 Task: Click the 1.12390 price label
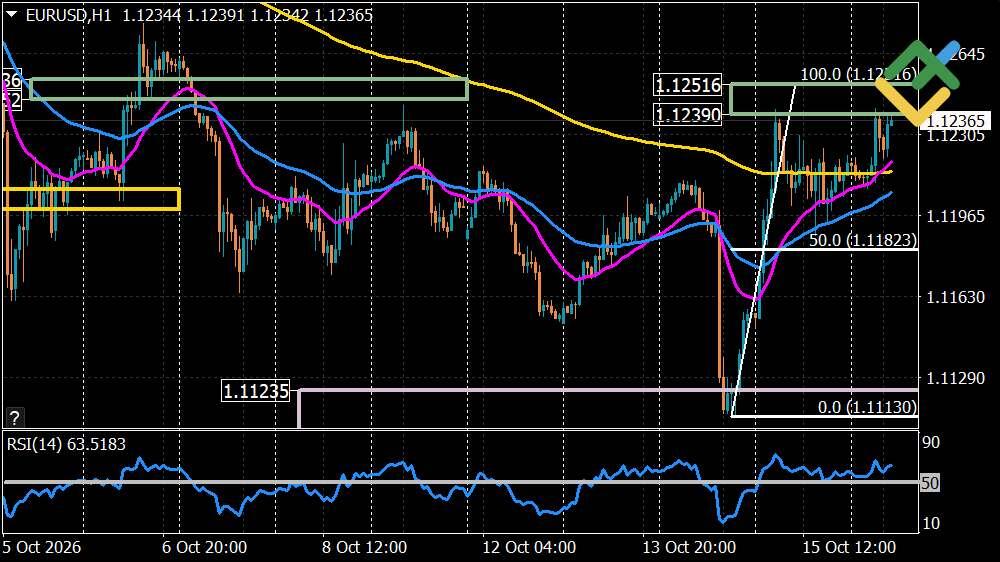[688, 115]
